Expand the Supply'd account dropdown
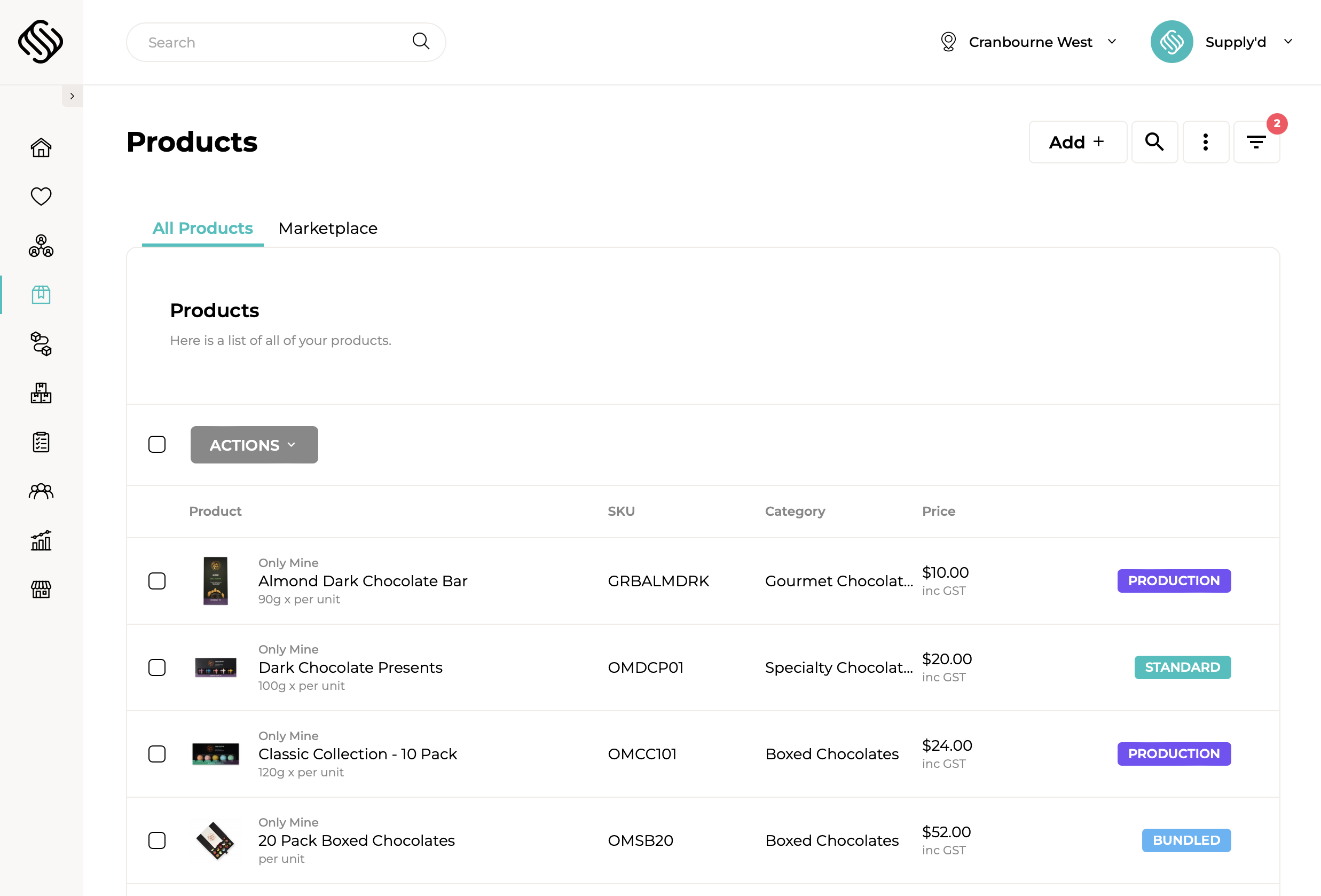This screenshot has height=896, width=1321. (x=1248, y=42)
